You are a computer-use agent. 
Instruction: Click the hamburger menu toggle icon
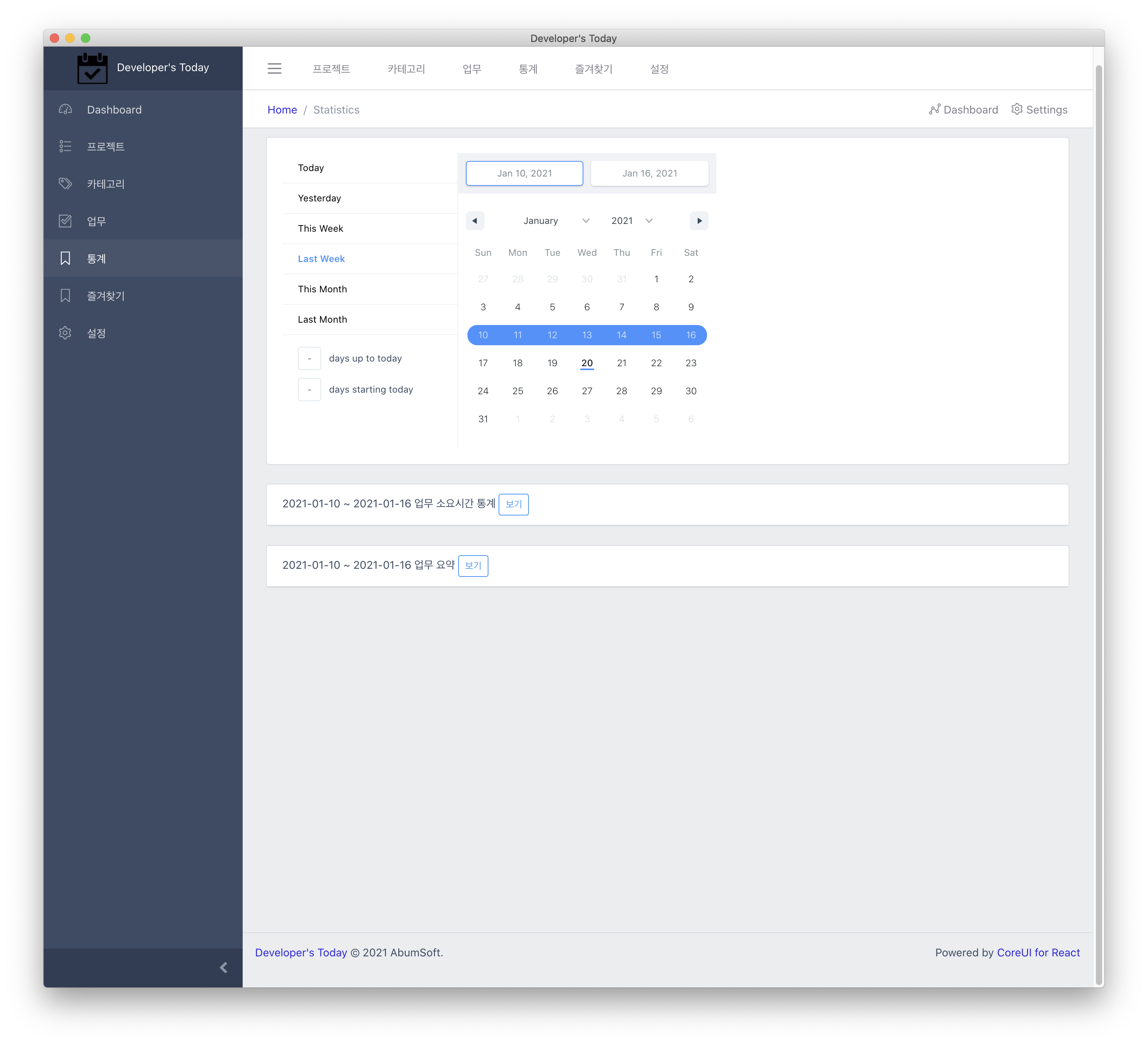click(275, 69)
